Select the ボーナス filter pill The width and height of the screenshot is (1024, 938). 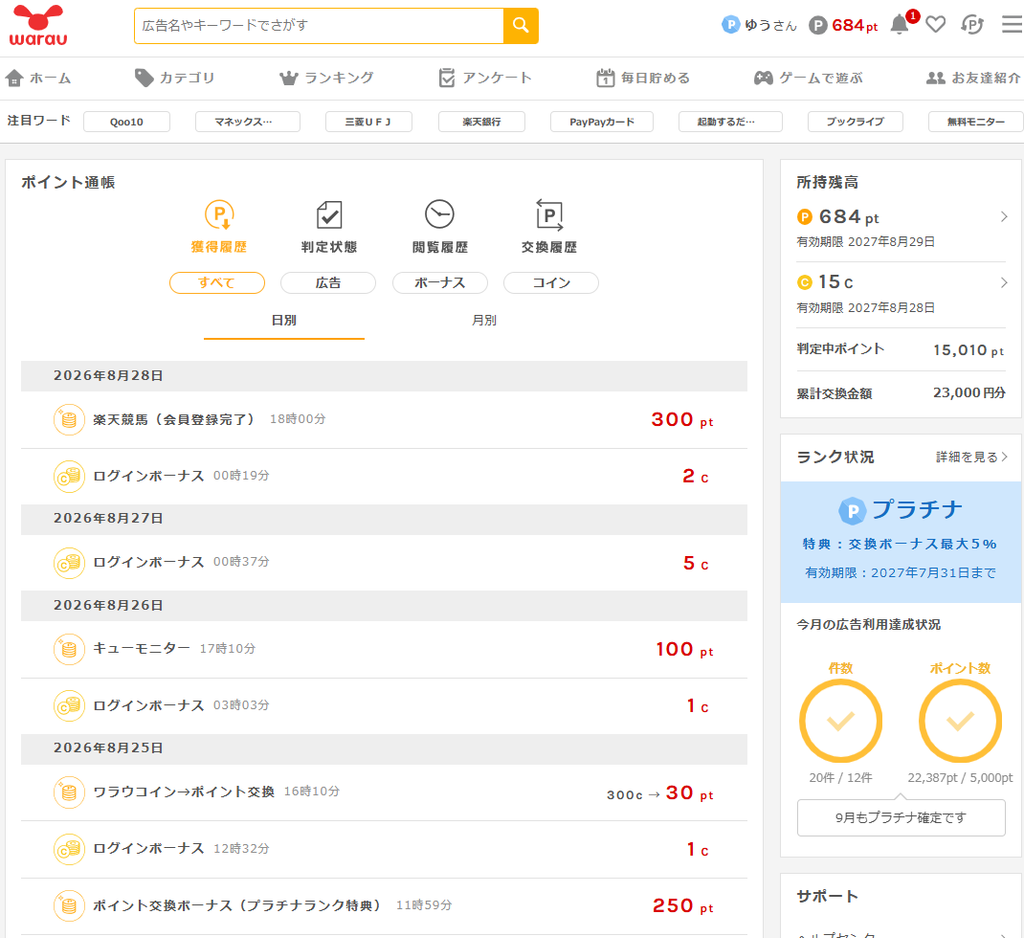pos(440,283)
